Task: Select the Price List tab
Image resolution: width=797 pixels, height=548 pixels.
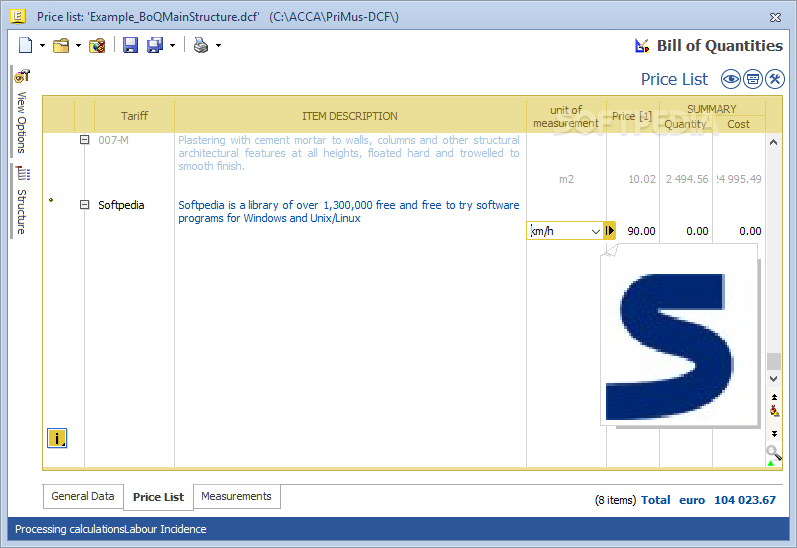Action: coord(158,497)
